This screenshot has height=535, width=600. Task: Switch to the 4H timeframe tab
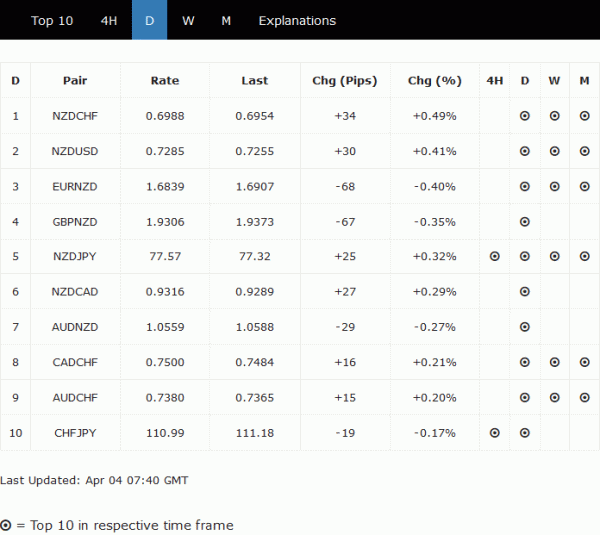[x=109, y=21]
